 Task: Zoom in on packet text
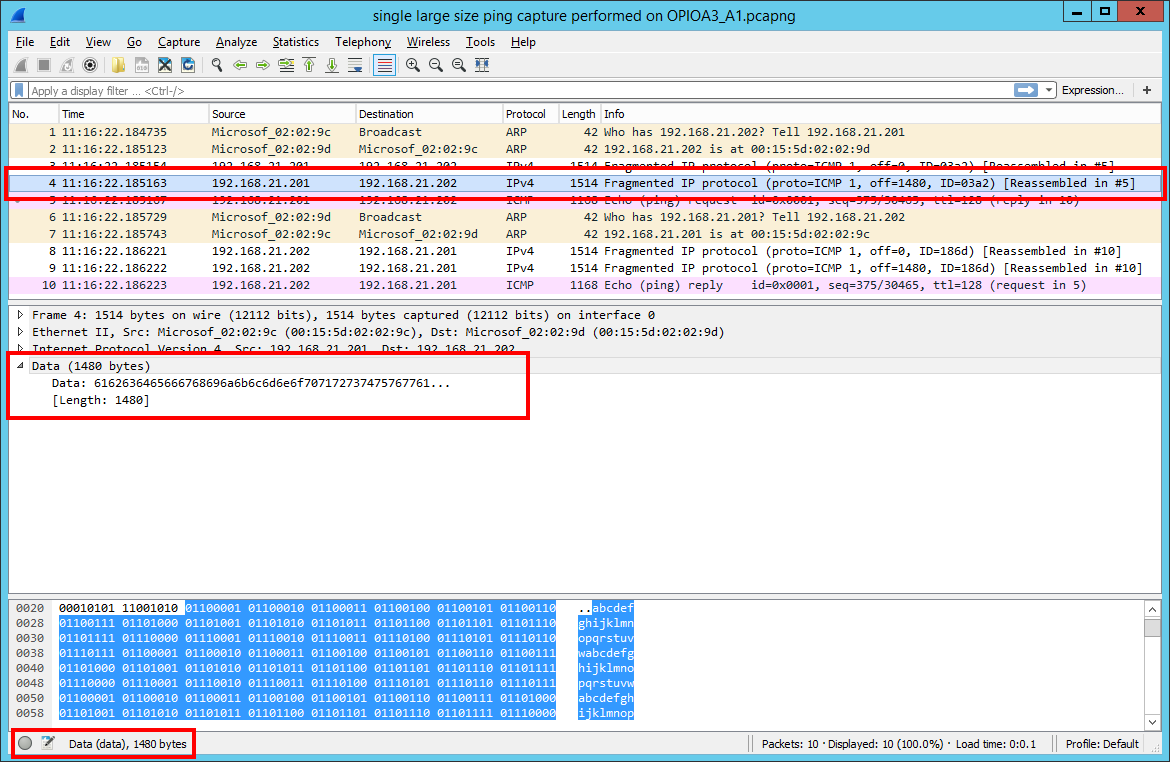click(x=412, y=65)
